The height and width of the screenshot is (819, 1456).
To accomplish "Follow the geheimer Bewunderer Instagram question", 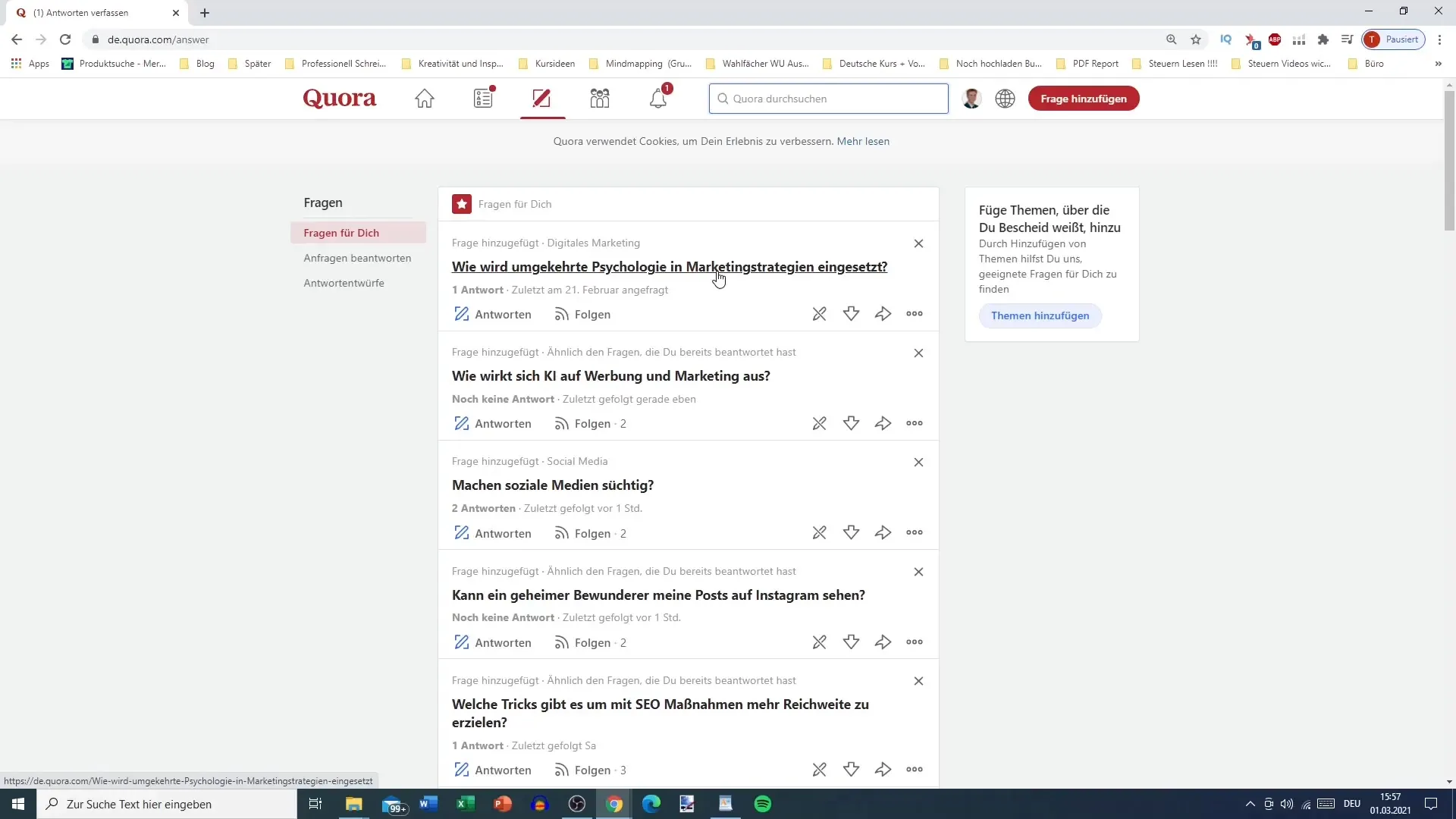I will pos(590,642).
